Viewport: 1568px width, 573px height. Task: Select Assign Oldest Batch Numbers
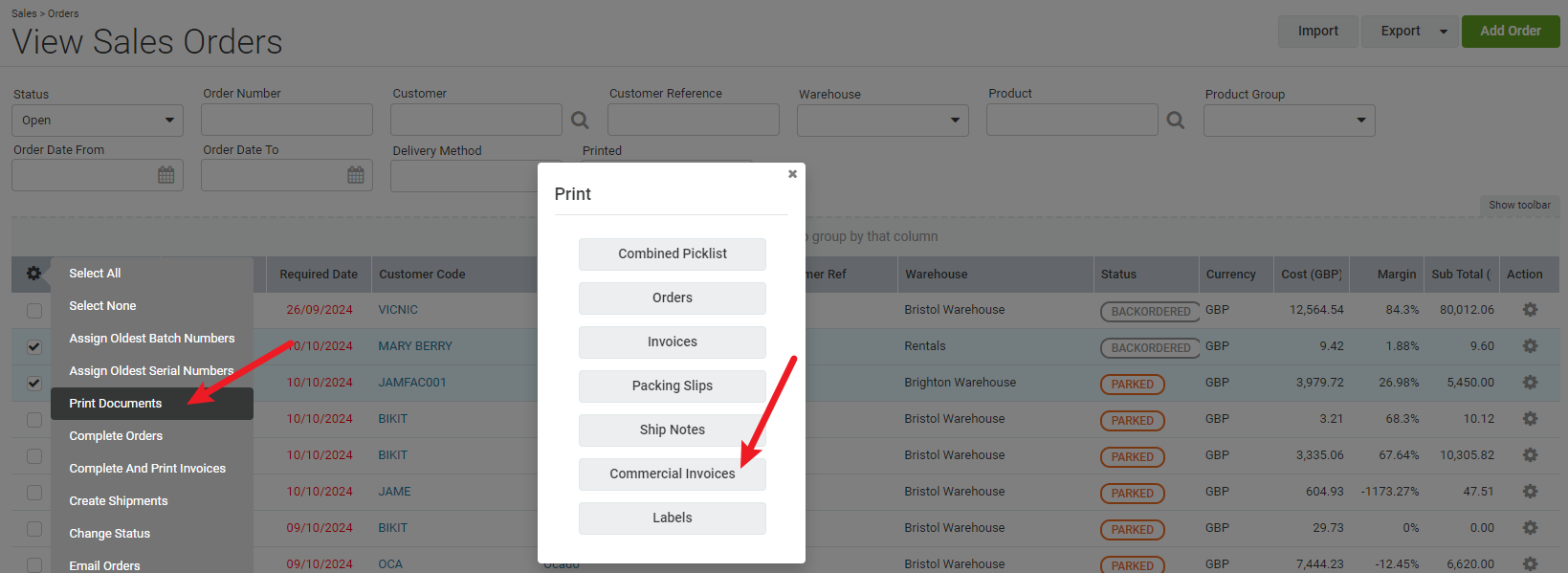click(x=152, y=339)
